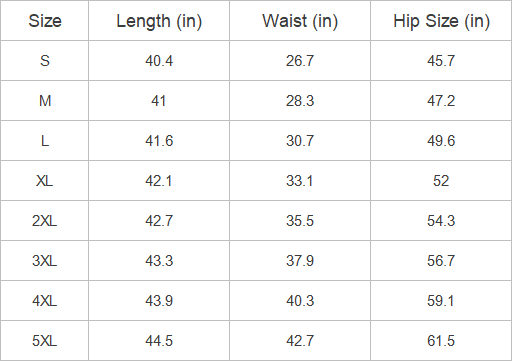Select the M size cell
This screenshot has width=512, height=361.
[45, 101]
